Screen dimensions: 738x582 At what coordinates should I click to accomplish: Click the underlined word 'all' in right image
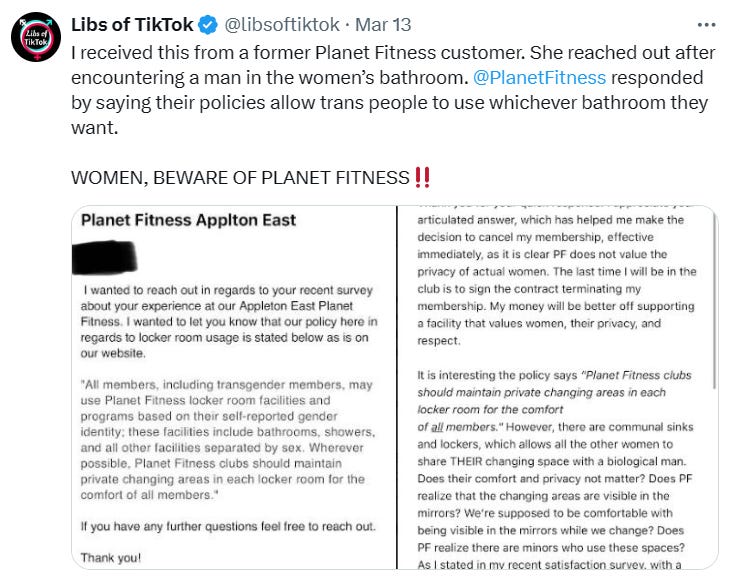click(x=437, y=427)
